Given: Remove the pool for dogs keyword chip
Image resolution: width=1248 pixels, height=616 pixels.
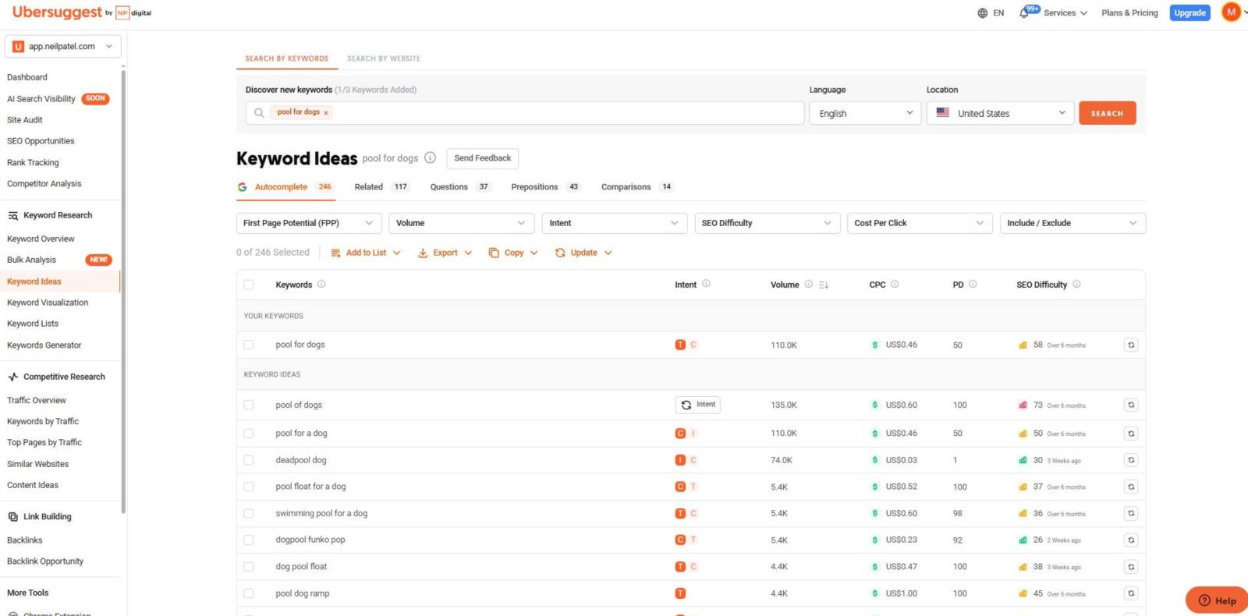Looking at the screenshot, I should (326, 113).
